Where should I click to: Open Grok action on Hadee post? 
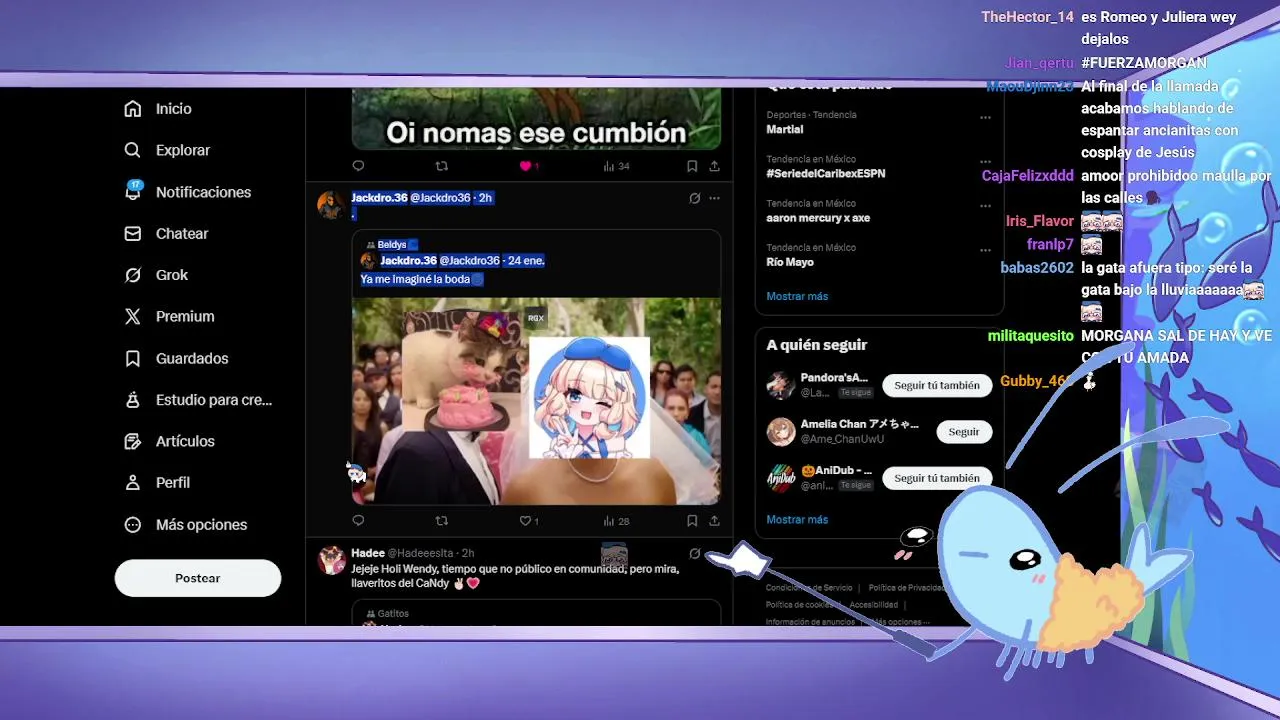(x=694, y=553)
